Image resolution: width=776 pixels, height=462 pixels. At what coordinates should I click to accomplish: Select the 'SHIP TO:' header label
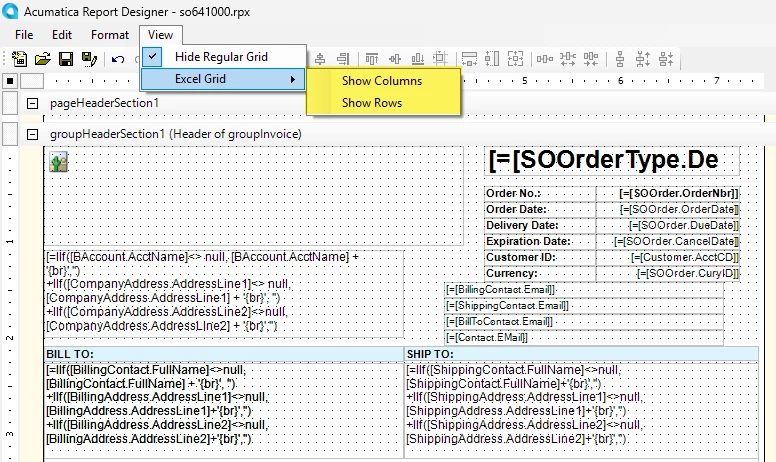(x=582, y=354)
